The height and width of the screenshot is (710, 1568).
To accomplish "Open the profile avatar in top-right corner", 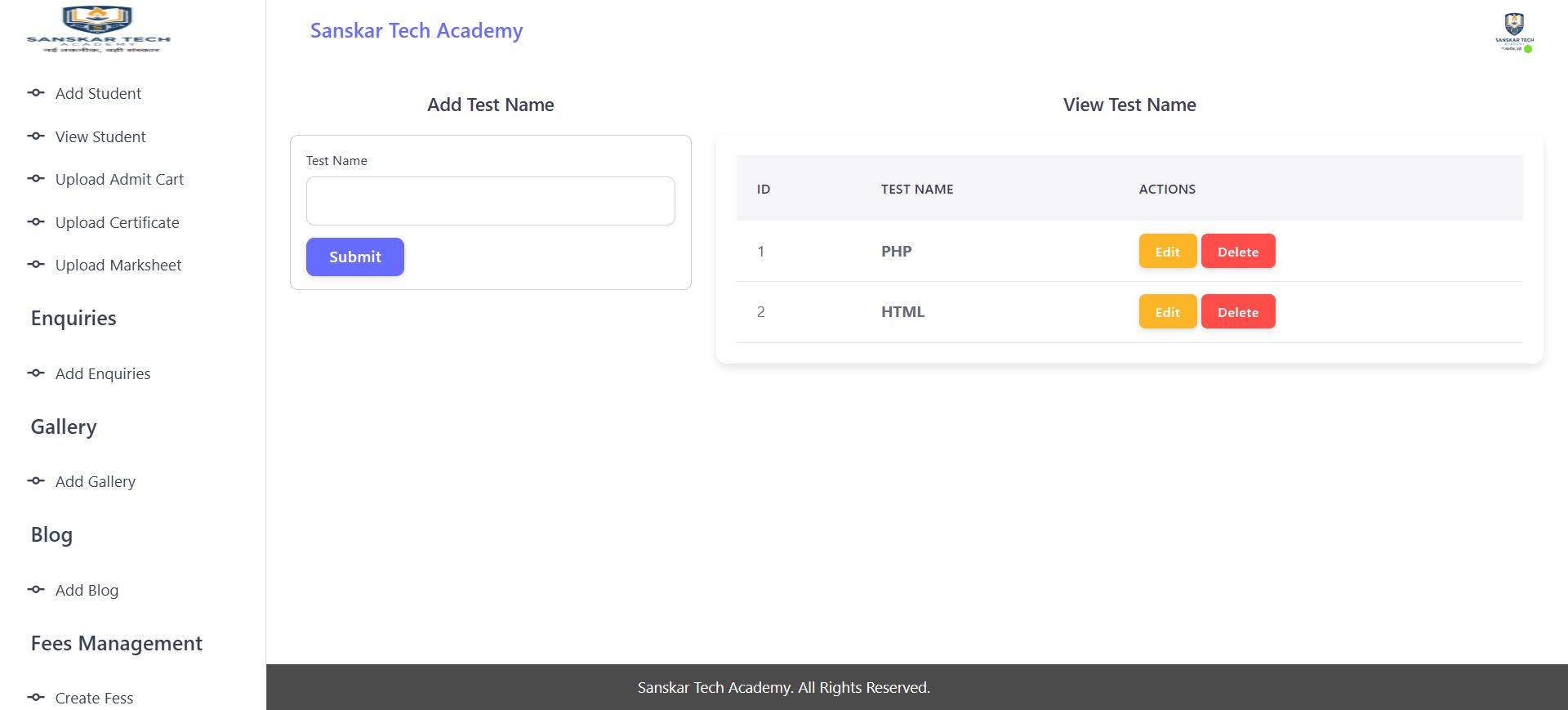I will point(1514,33).
